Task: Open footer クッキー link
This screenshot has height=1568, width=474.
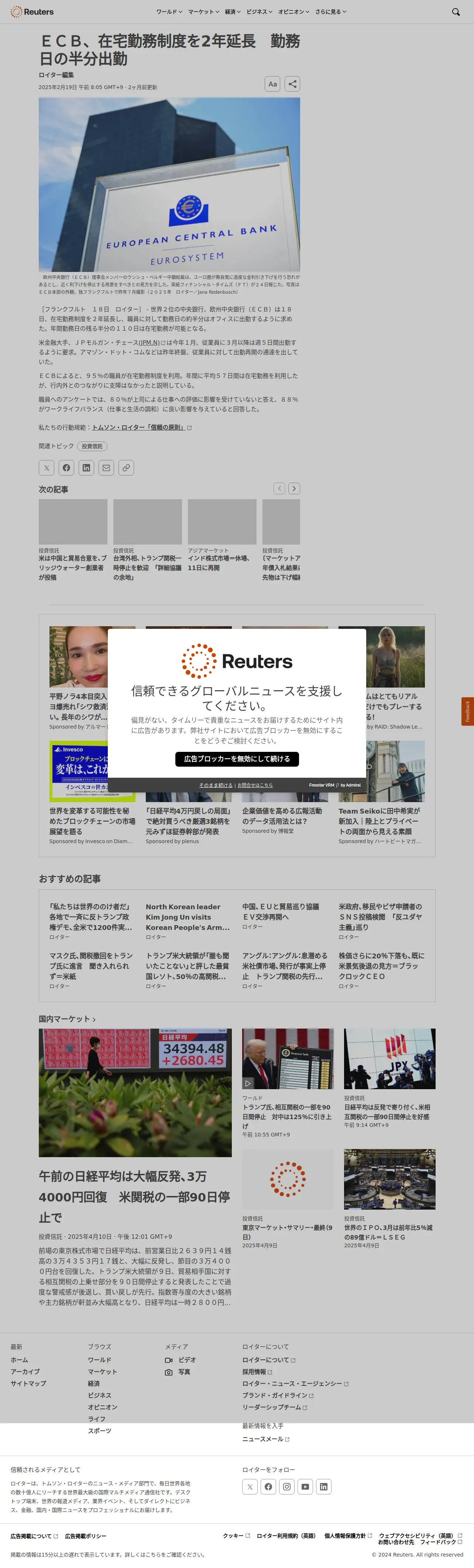Action: point(236,1536)
